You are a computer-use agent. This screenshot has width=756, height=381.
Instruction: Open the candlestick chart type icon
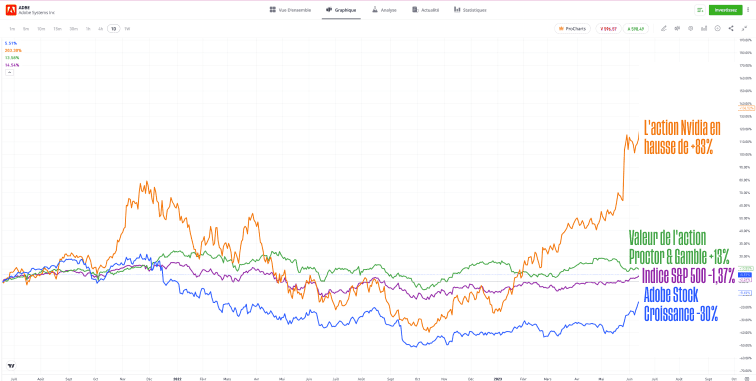pyautogui.click(x=677, y=28)
